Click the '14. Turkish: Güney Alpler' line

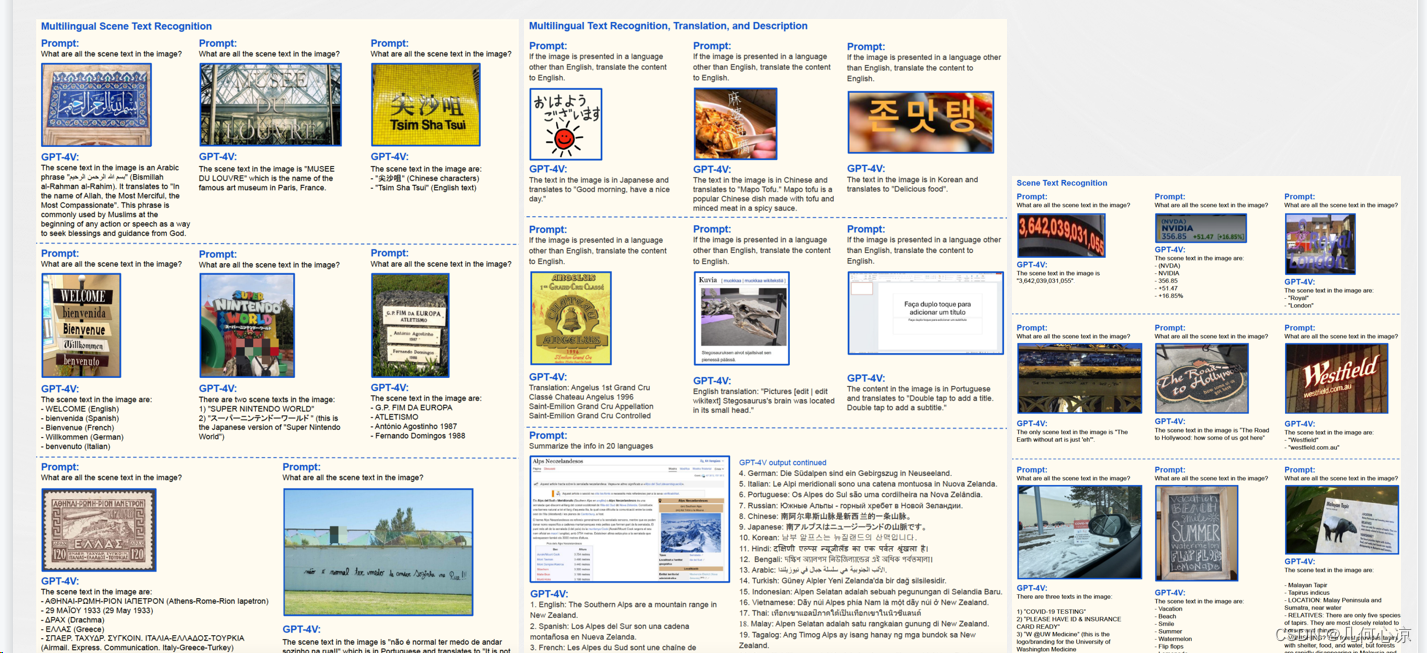click(x=842, y=580)
